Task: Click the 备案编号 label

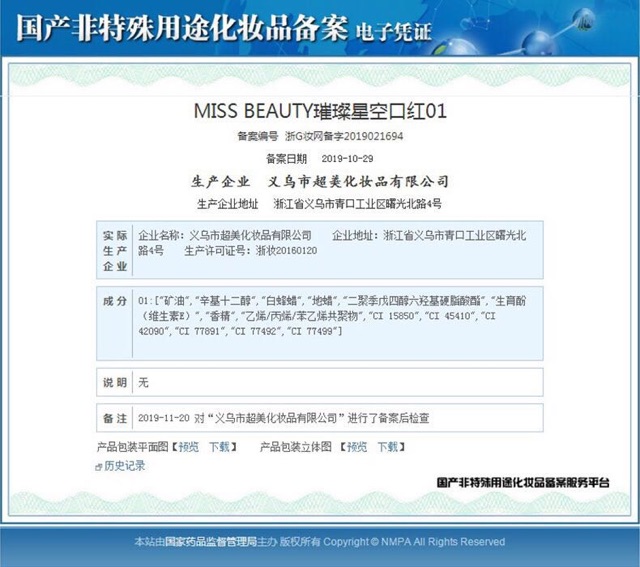Action: click(x=258, y=136)
